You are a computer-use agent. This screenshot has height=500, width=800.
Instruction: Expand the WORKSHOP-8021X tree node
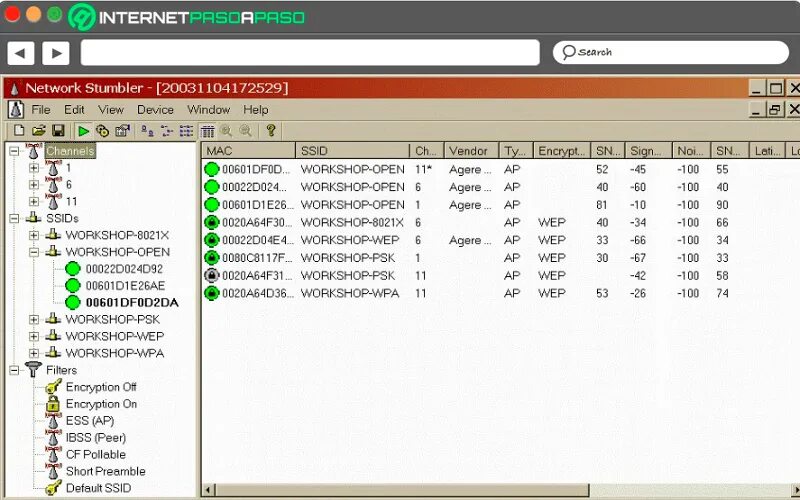pyautogui.click(x=34, y=235)
